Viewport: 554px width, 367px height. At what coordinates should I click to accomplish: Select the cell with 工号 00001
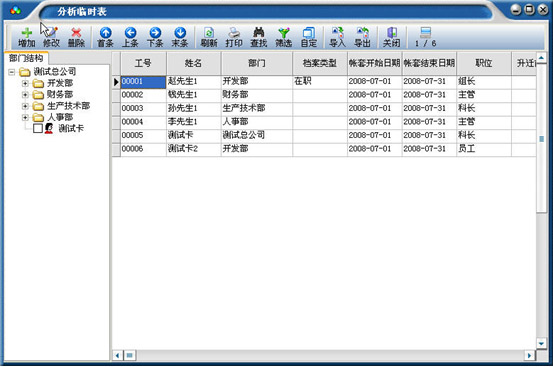coord(143,82)
